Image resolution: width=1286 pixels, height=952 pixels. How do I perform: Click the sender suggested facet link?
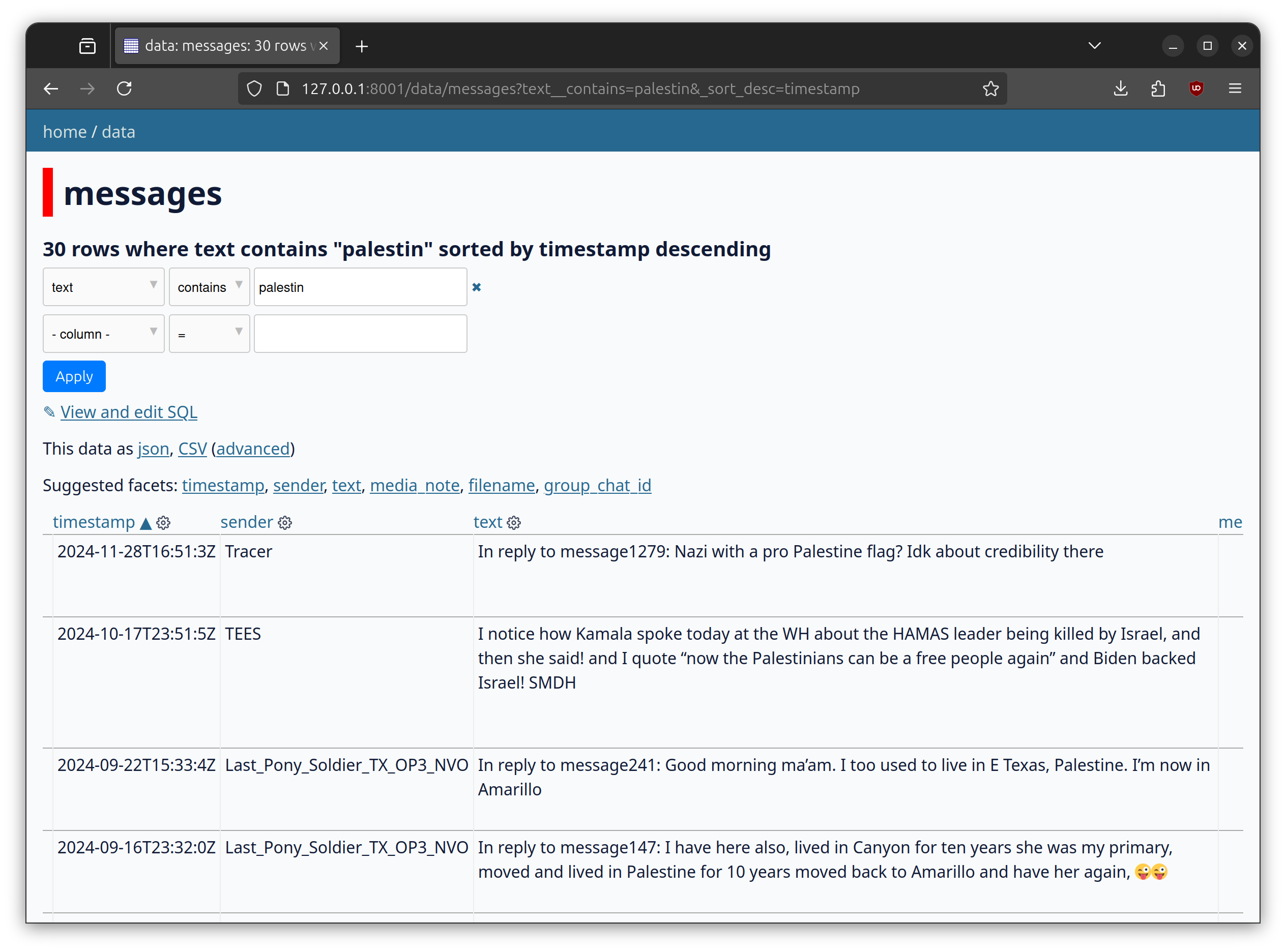pos(298,485)
